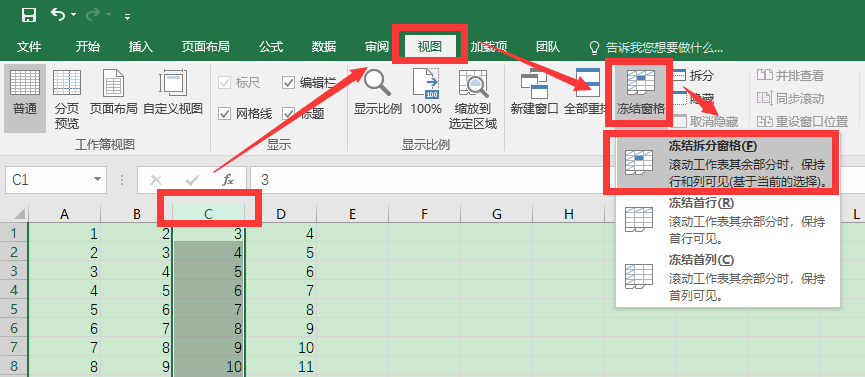Select column G header
This screenshot has width=865, height=377.
496,214
